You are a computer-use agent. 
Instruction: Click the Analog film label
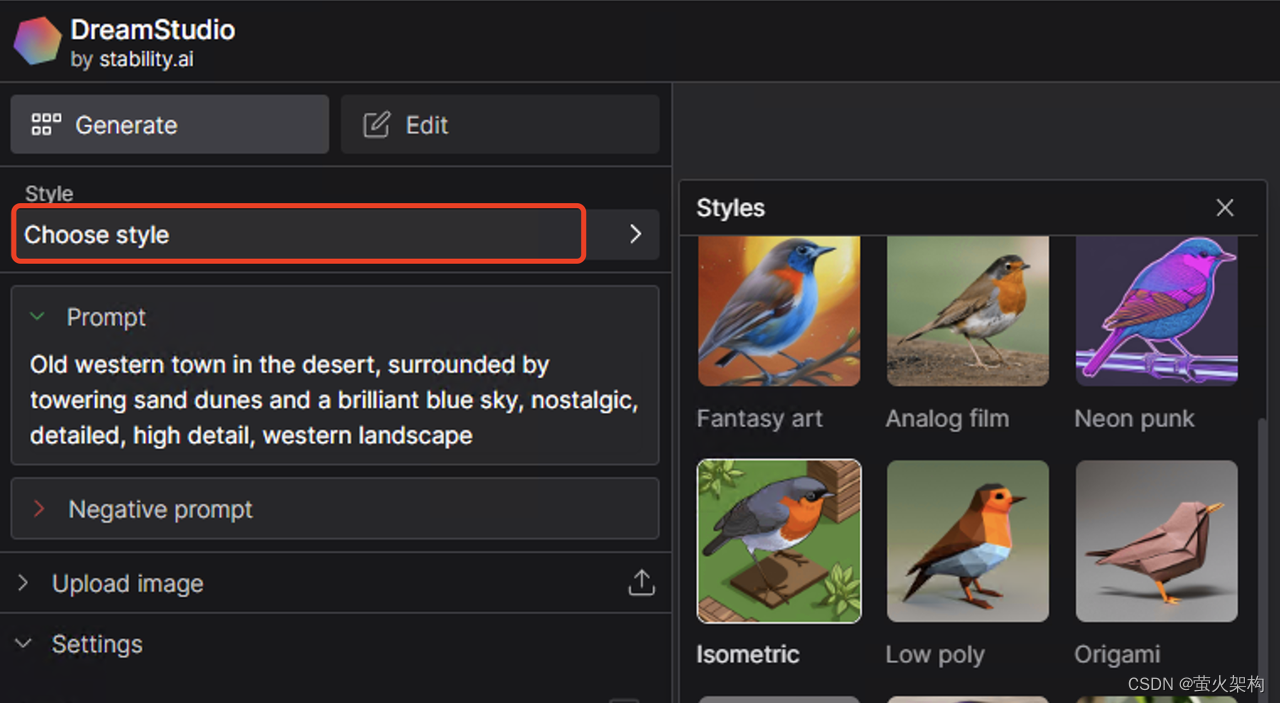point(947,419)
